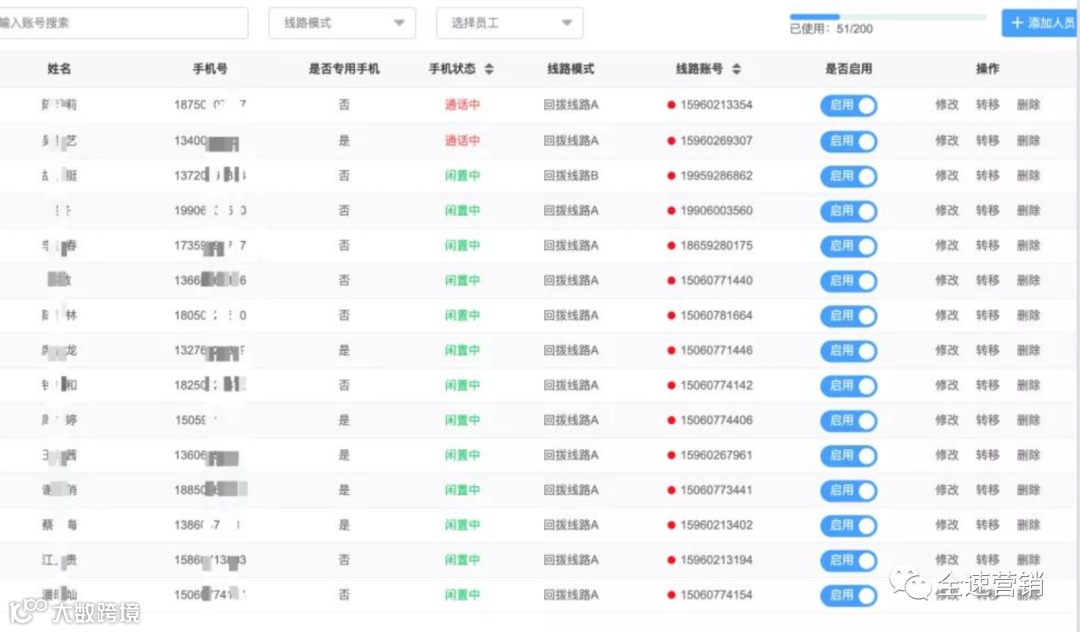
Task: Toggle 启用 switch for 15960269307
Action: coord(849,141)
